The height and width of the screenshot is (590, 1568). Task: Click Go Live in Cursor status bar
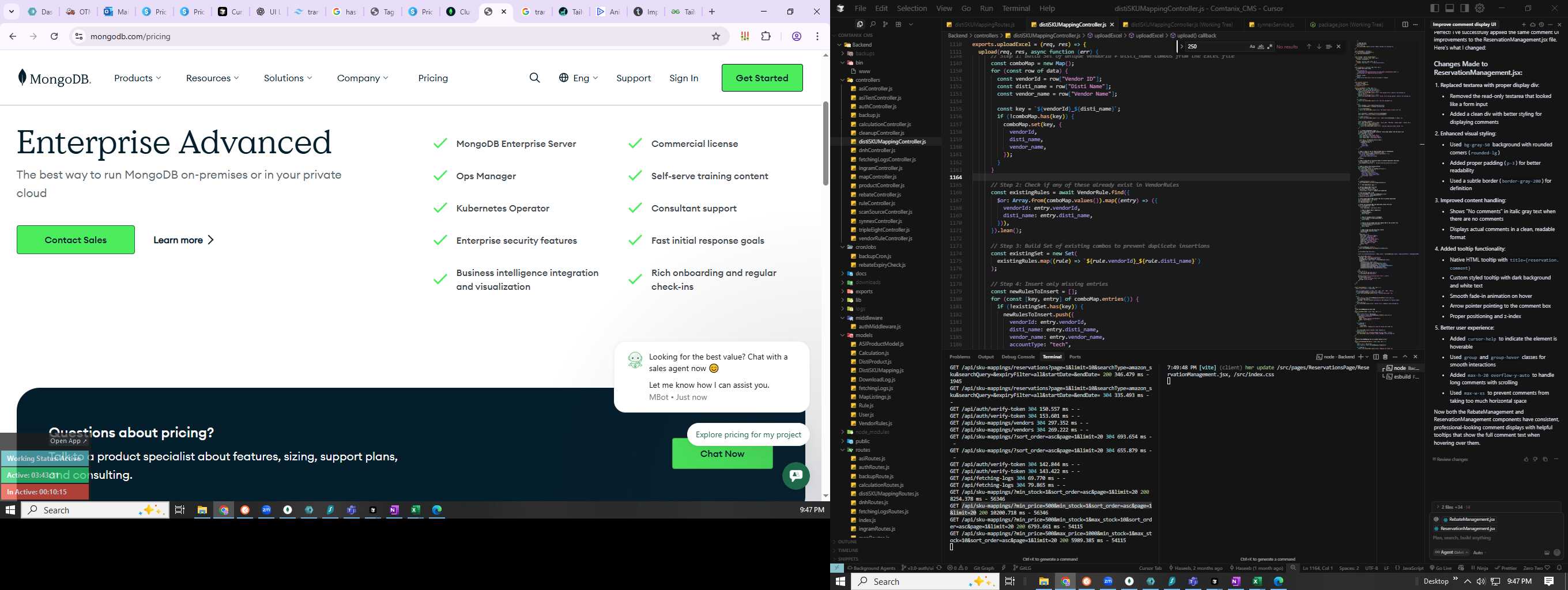point(1440,568)
